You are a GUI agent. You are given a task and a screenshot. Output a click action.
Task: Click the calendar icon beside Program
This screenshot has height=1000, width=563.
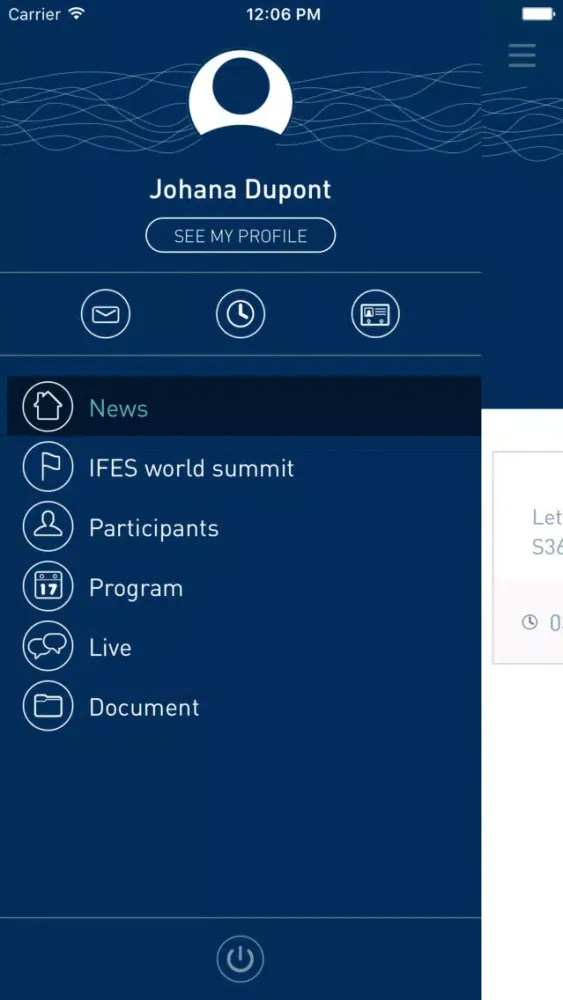48,587
